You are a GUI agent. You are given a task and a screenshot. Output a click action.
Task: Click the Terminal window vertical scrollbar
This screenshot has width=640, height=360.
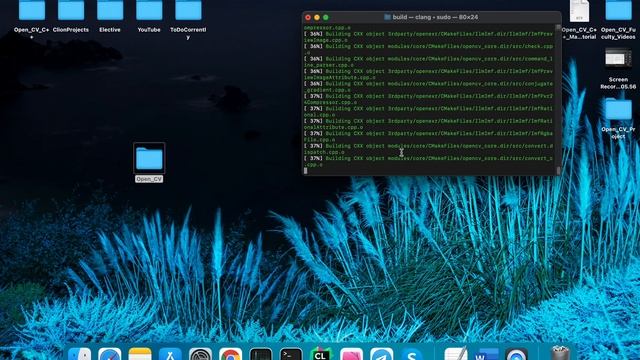[558, 99]
